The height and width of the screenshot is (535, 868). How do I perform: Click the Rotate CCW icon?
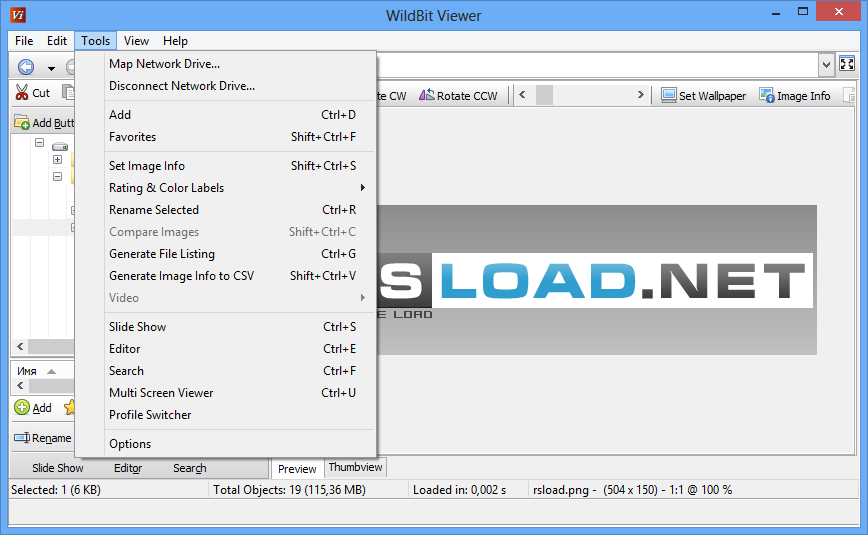(426, 95)
